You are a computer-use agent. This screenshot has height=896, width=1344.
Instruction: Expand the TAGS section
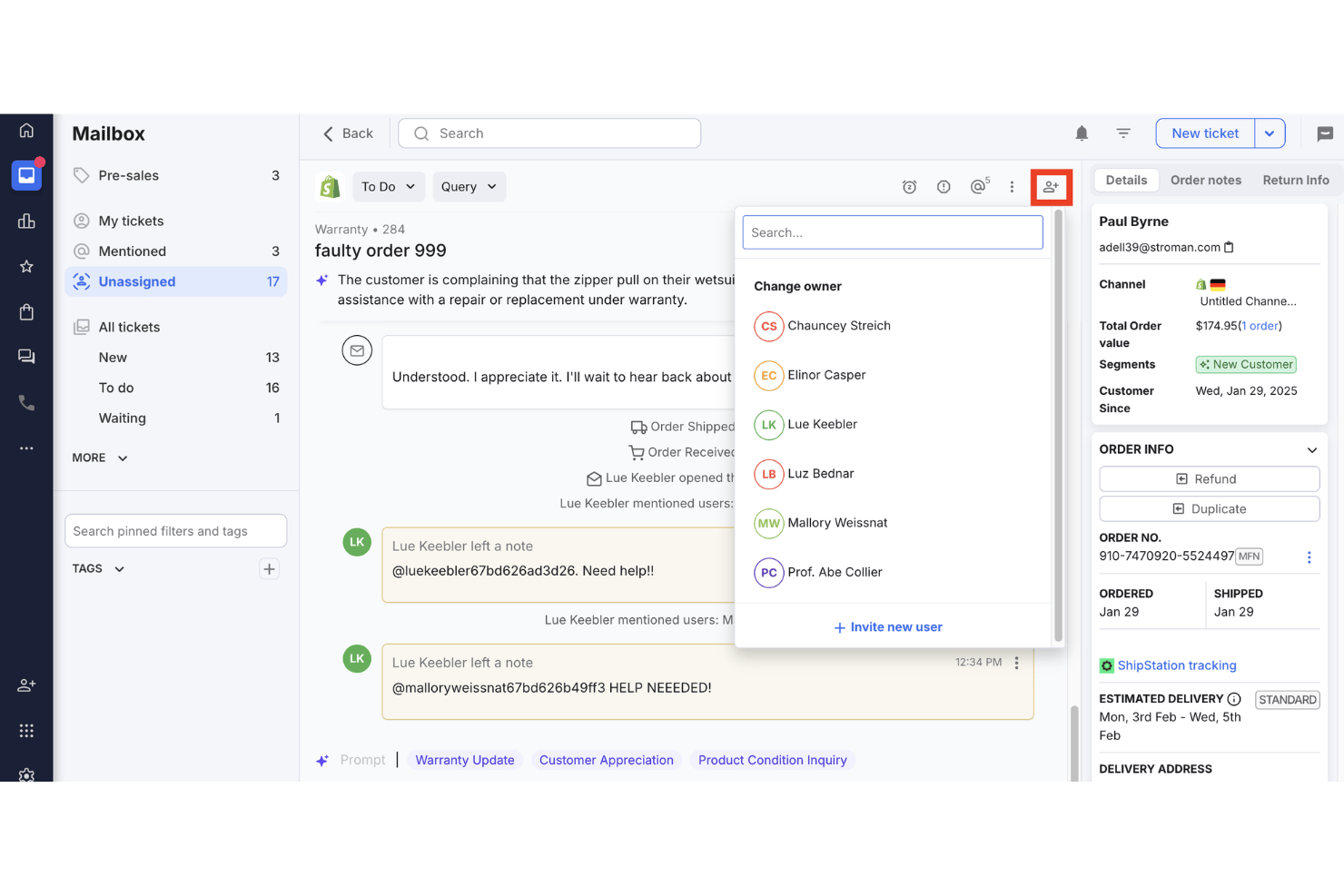98,569
